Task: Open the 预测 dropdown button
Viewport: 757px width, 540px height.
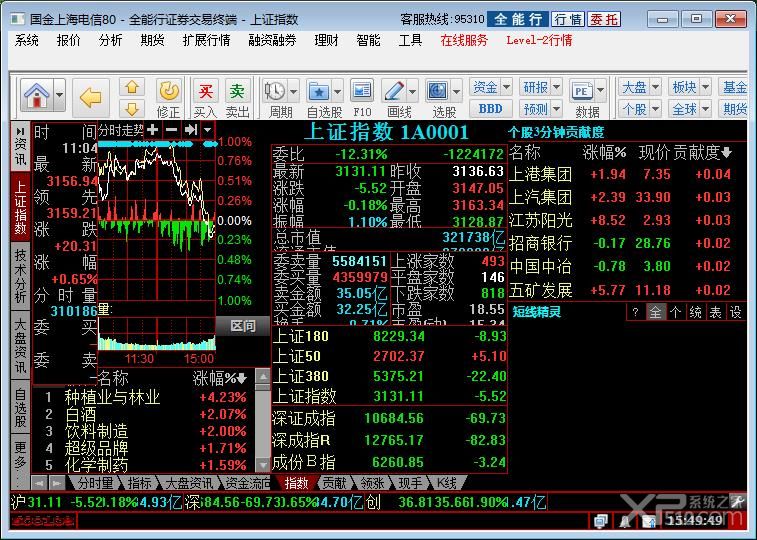Action: pos(542,109)
